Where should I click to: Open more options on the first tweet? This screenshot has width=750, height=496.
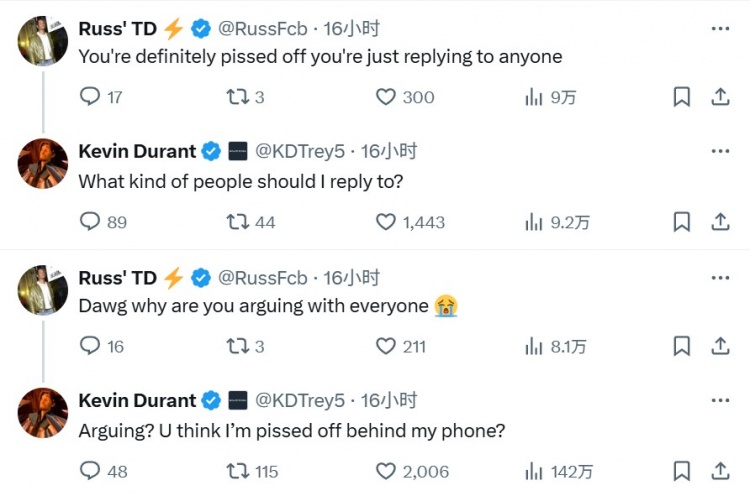coord(720,29)
